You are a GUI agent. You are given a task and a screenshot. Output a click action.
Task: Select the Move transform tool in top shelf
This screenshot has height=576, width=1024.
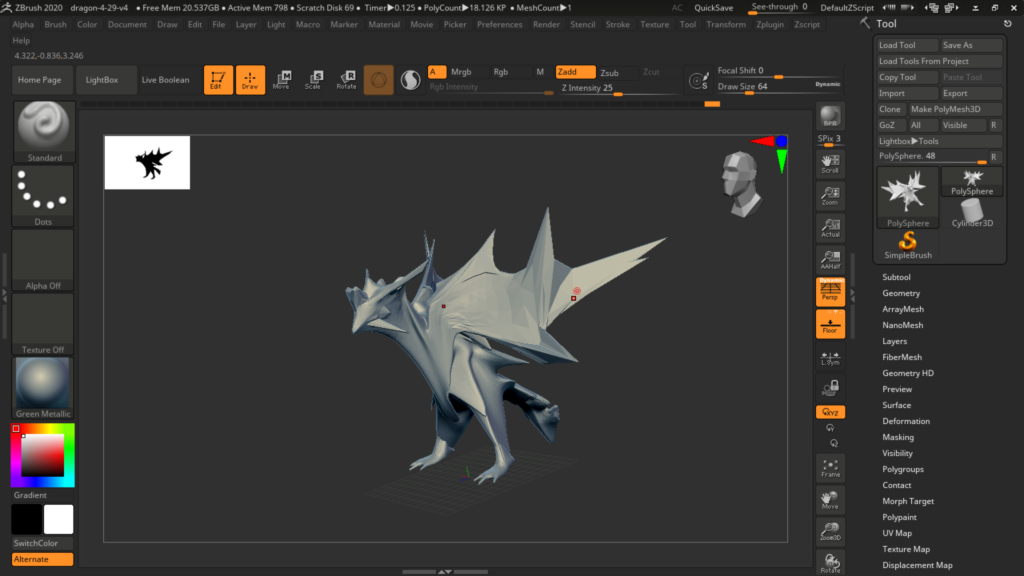[281, 80]
